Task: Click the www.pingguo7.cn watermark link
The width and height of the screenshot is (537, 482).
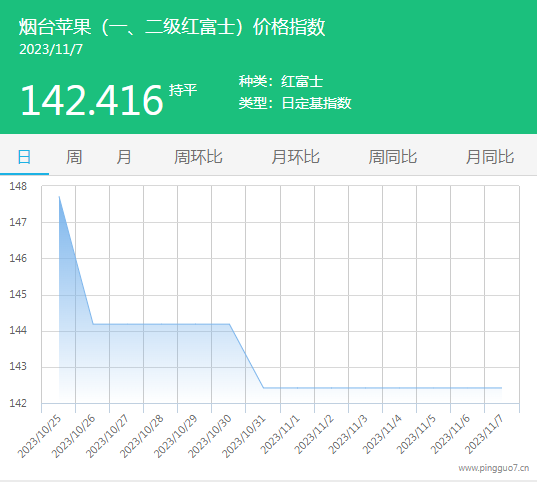Action: (494, 468)
